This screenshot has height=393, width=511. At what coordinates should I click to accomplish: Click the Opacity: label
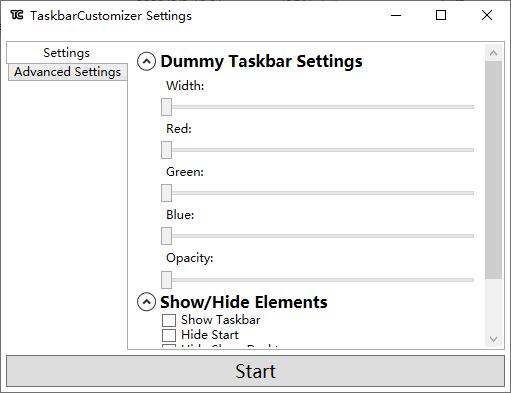click(190, 258)
